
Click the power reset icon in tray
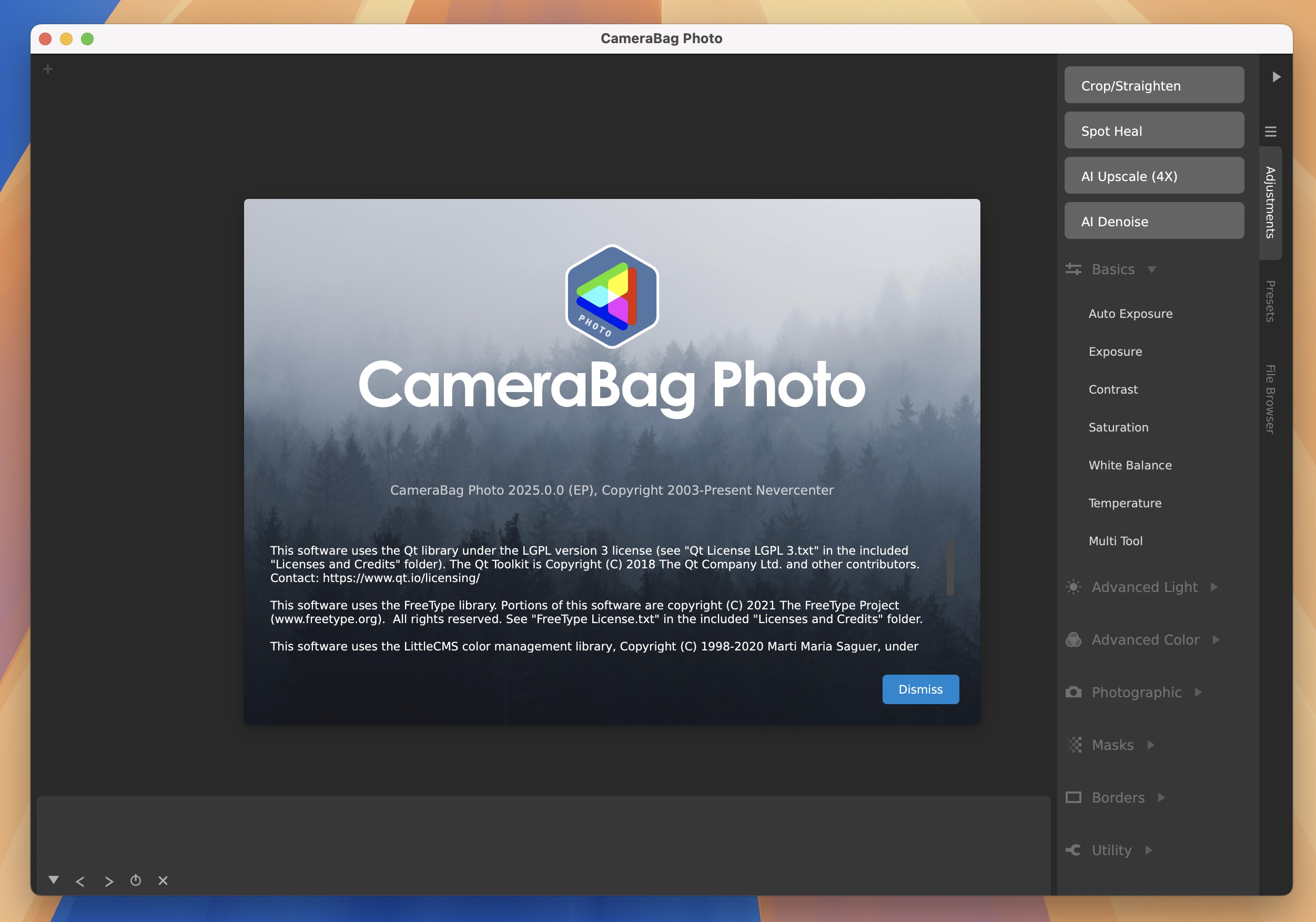point(136,880)
